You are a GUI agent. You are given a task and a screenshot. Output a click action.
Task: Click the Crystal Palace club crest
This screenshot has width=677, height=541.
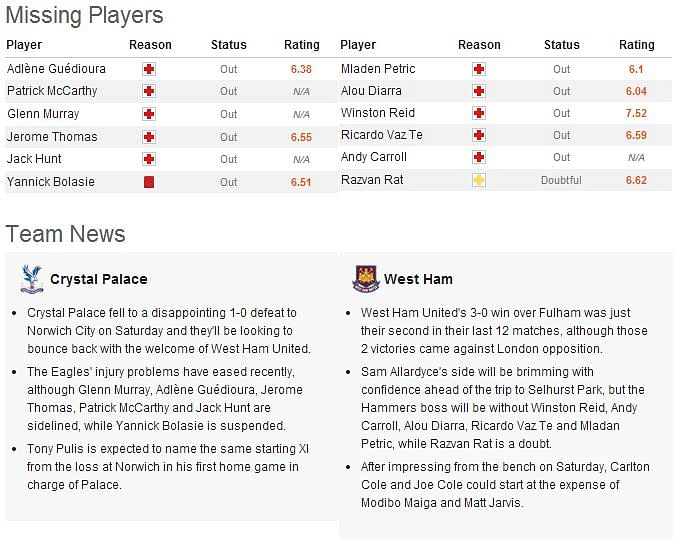pyautogui.click(x=32, y=279)
